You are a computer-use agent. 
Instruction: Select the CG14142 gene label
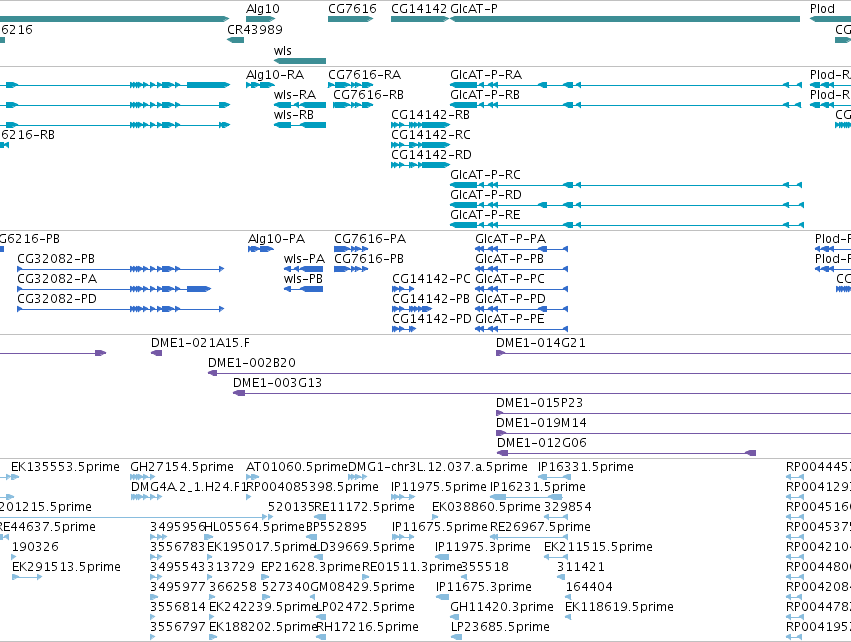419,9
